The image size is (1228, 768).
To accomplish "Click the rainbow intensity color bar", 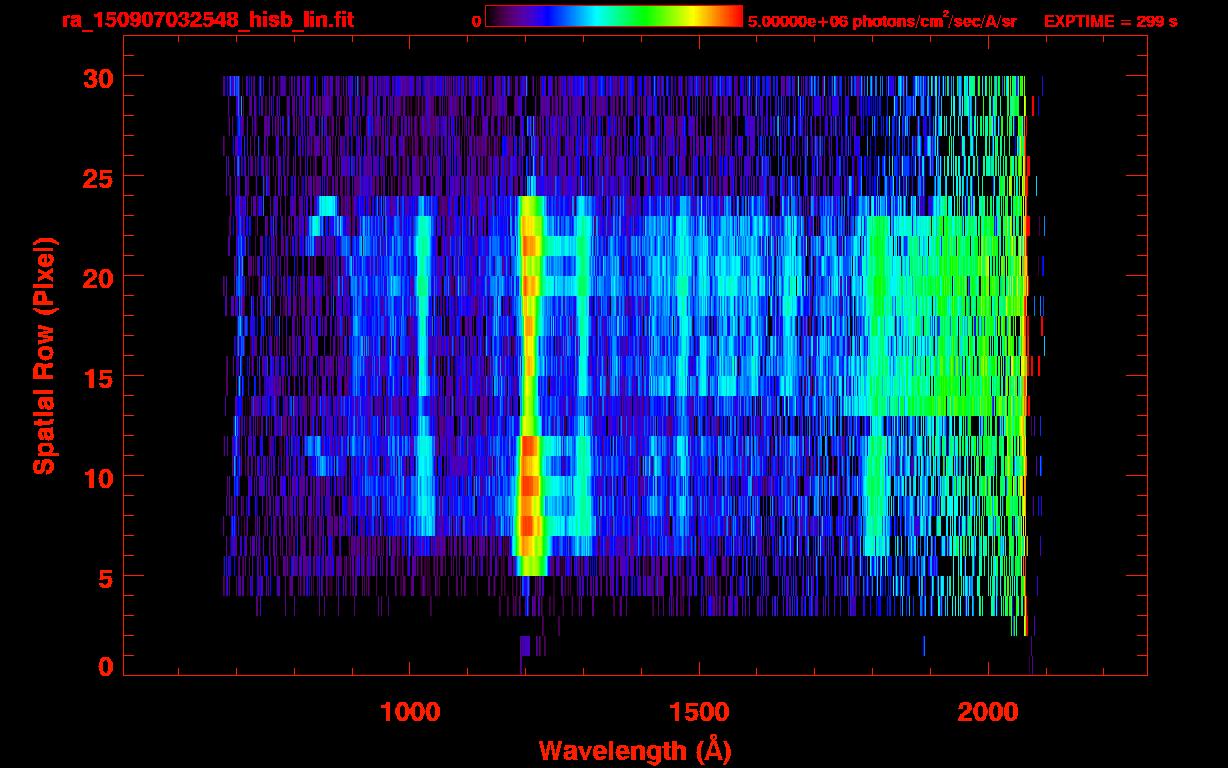I will (613, 16).
